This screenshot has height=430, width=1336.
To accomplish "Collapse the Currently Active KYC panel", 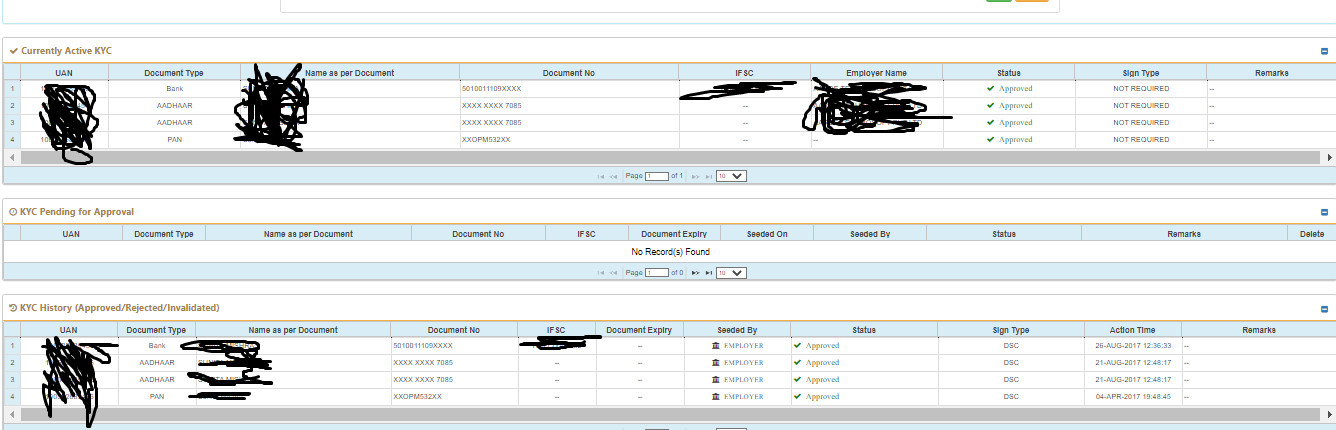I will [1324, 51].
